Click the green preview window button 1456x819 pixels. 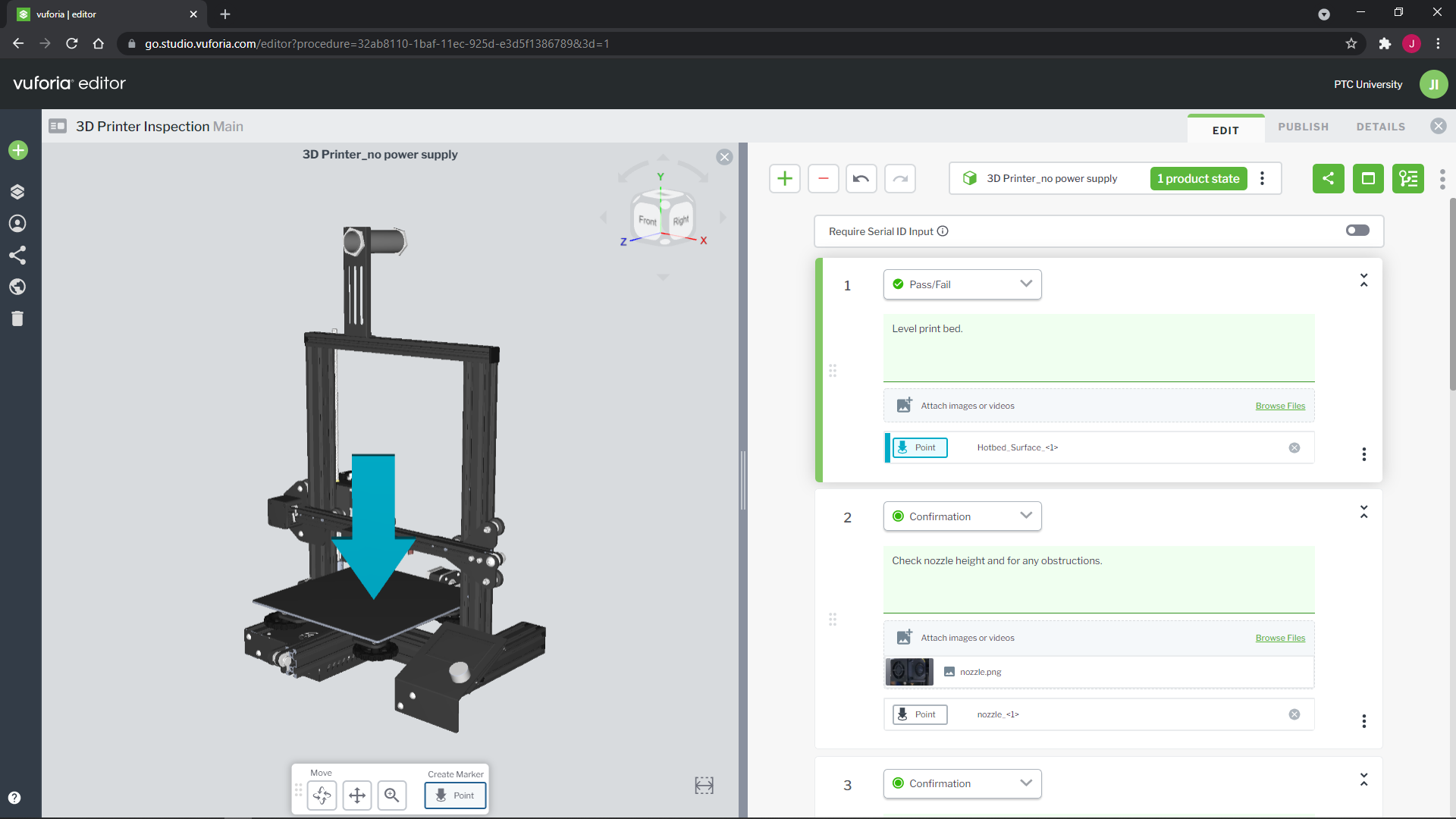coord(1369,179)
